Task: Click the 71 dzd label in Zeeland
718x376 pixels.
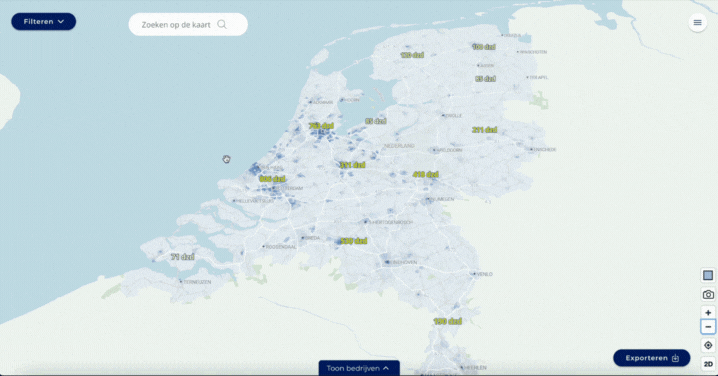Action: (183, 256)
